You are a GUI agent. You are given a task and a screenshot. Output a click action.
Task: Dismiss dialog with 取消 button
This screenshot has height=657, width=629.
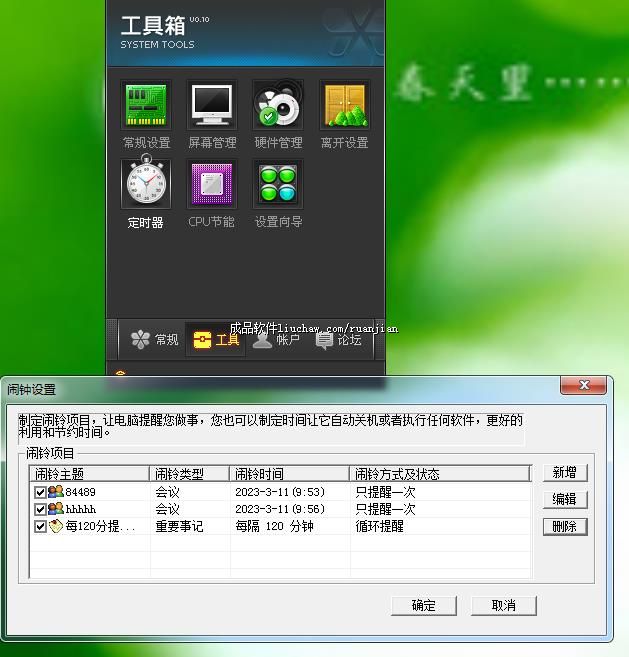pos(504,605)
